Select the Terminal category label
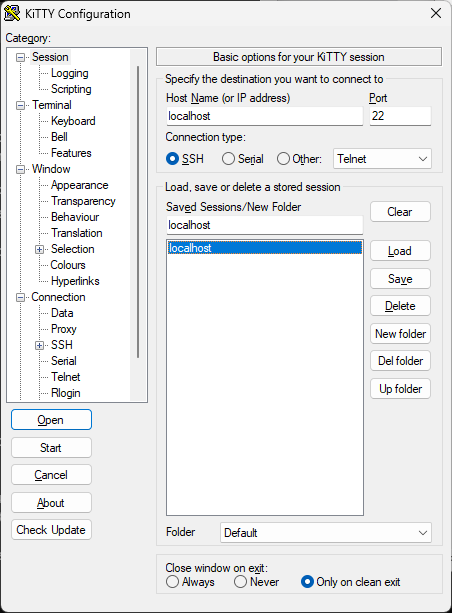This screenshot has height=613, width=452. point(52,105)
